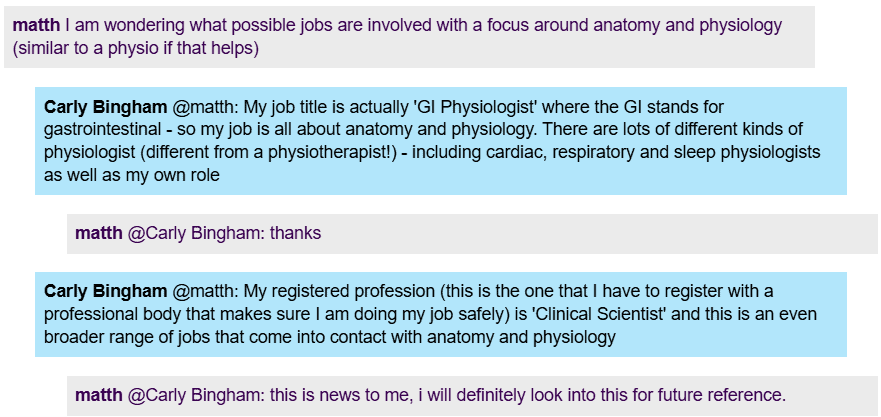Viewport: 881px width, 417px height.
Task: Open Carly Bingham's name in GI Physiologist reply
Action: [105, 107]
